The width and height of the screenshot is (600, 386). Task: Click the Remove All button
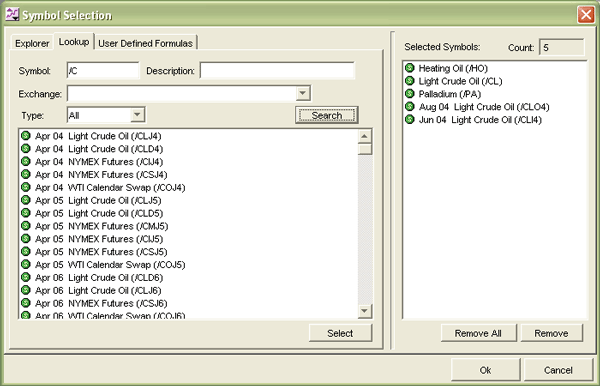pyautogui.click(x=478, y=333)
